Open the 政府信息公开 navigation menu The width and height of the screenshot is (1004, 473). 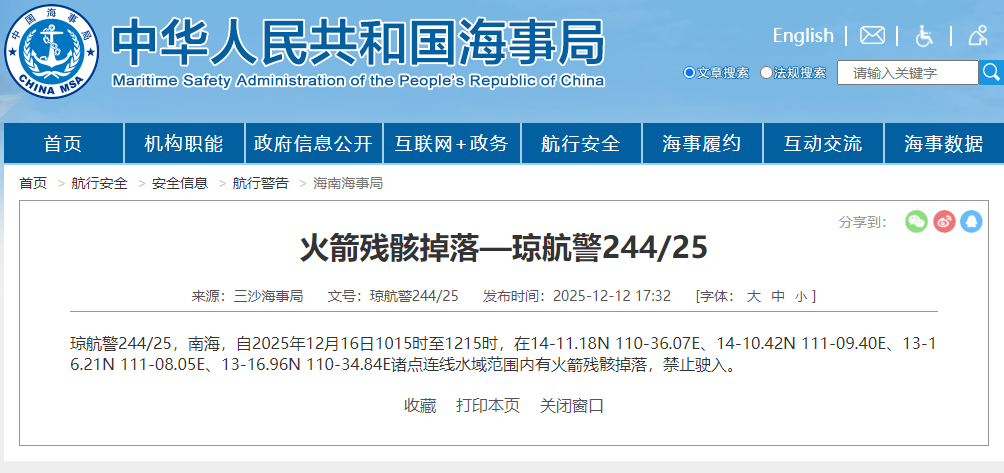point(313,144)
